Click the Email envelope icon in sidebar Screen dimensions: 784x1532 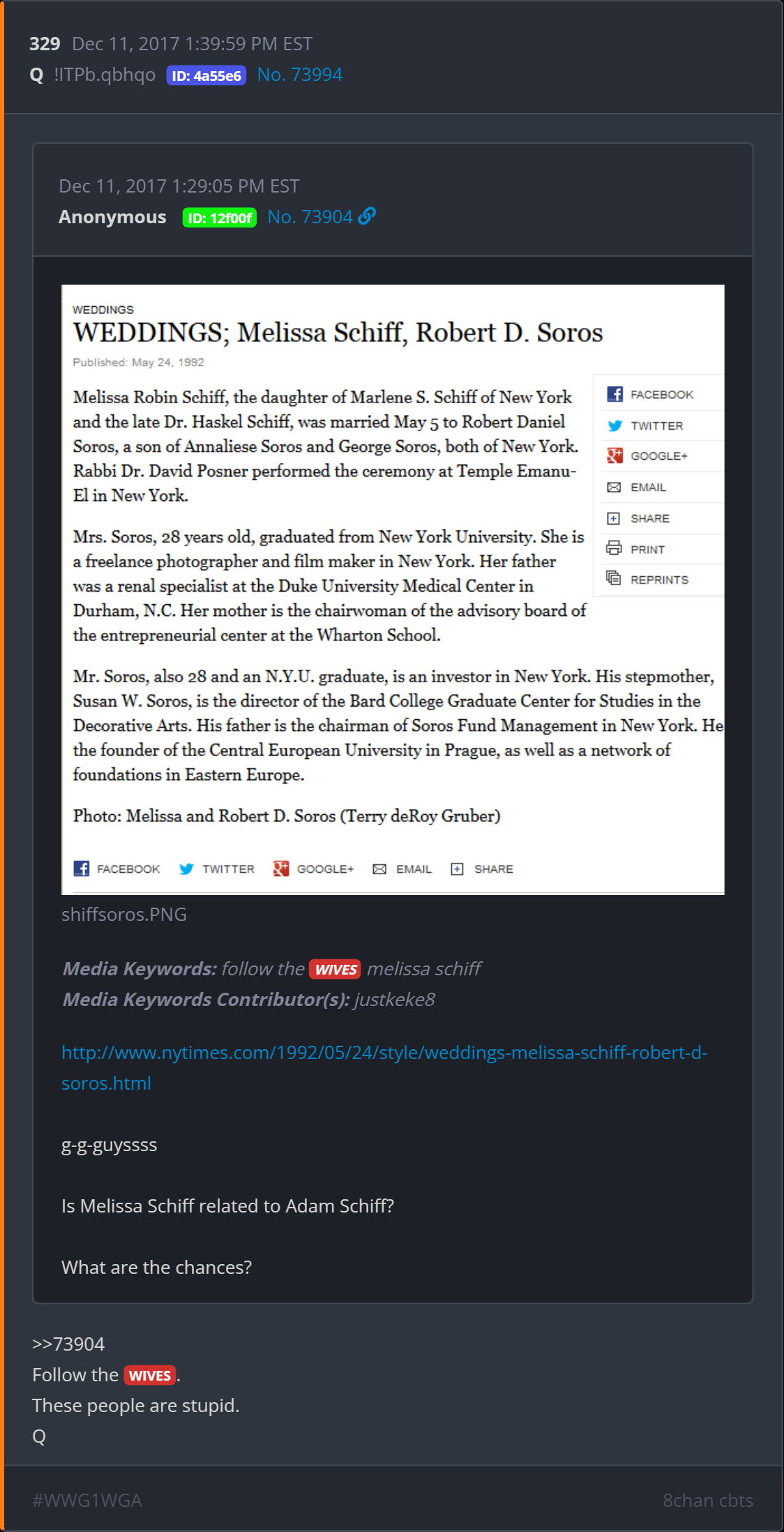[614, 487]
